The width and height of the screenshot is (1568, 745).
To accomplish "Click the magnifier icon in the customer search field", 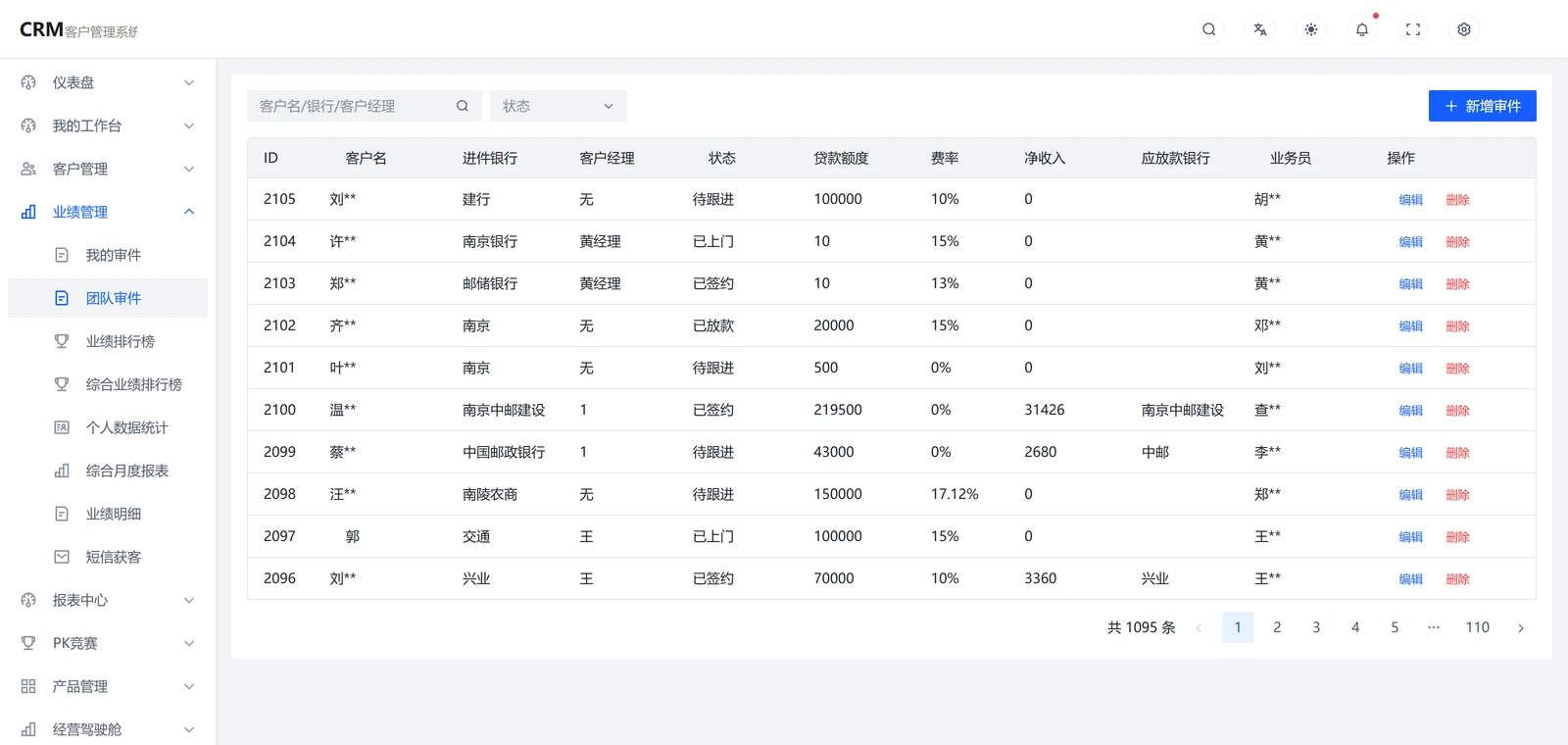I will tap(463, 106).
